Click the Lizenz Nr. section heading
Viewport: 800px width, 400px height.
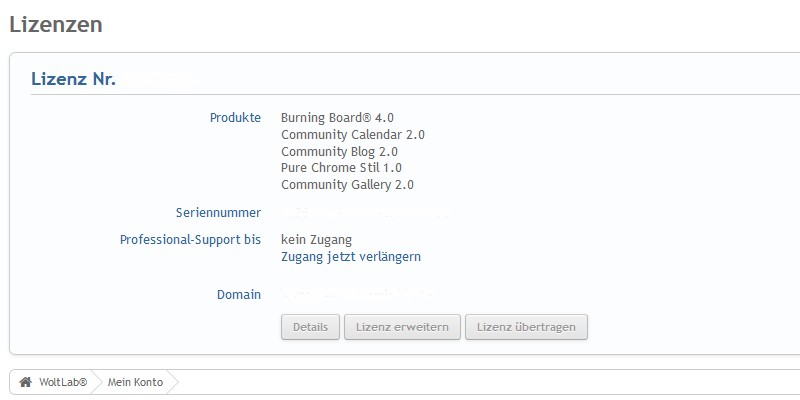(74, 79)
